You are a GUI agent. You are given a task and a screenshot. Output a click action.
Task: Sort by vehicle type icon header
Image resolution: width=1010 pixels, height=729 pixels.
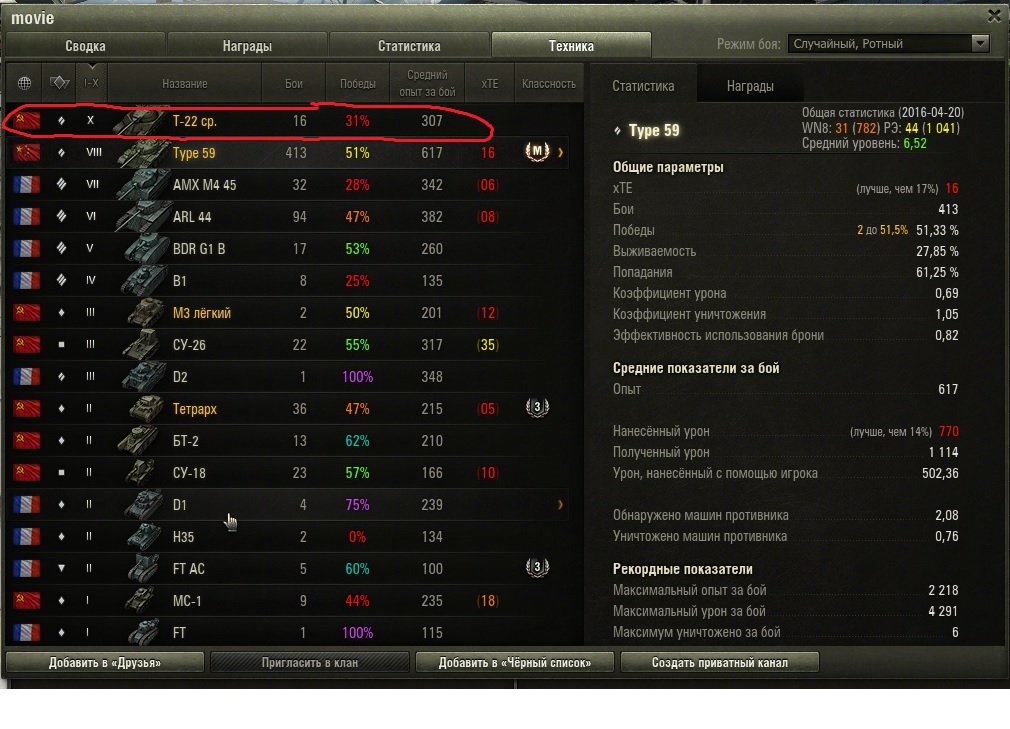[x=59, y=83]
